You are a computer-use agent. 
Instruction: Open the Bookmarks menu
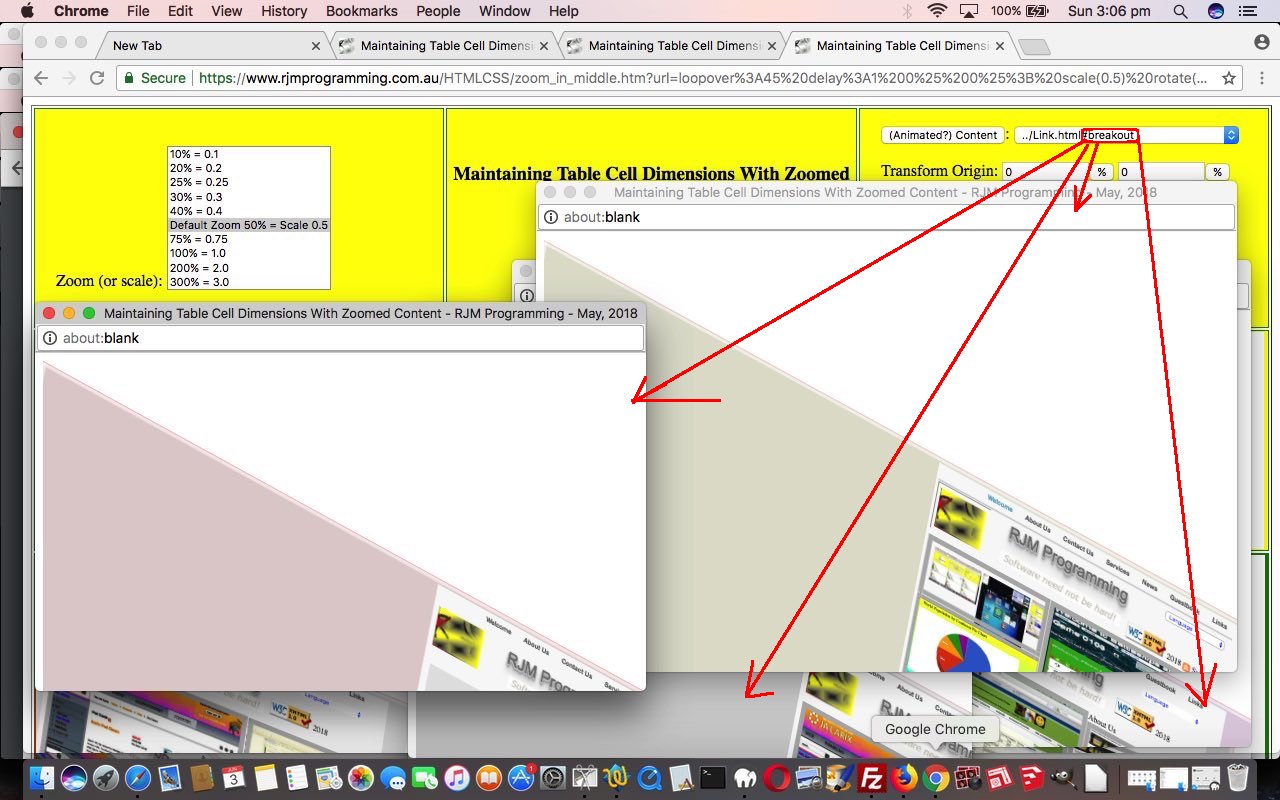point(361,11)
